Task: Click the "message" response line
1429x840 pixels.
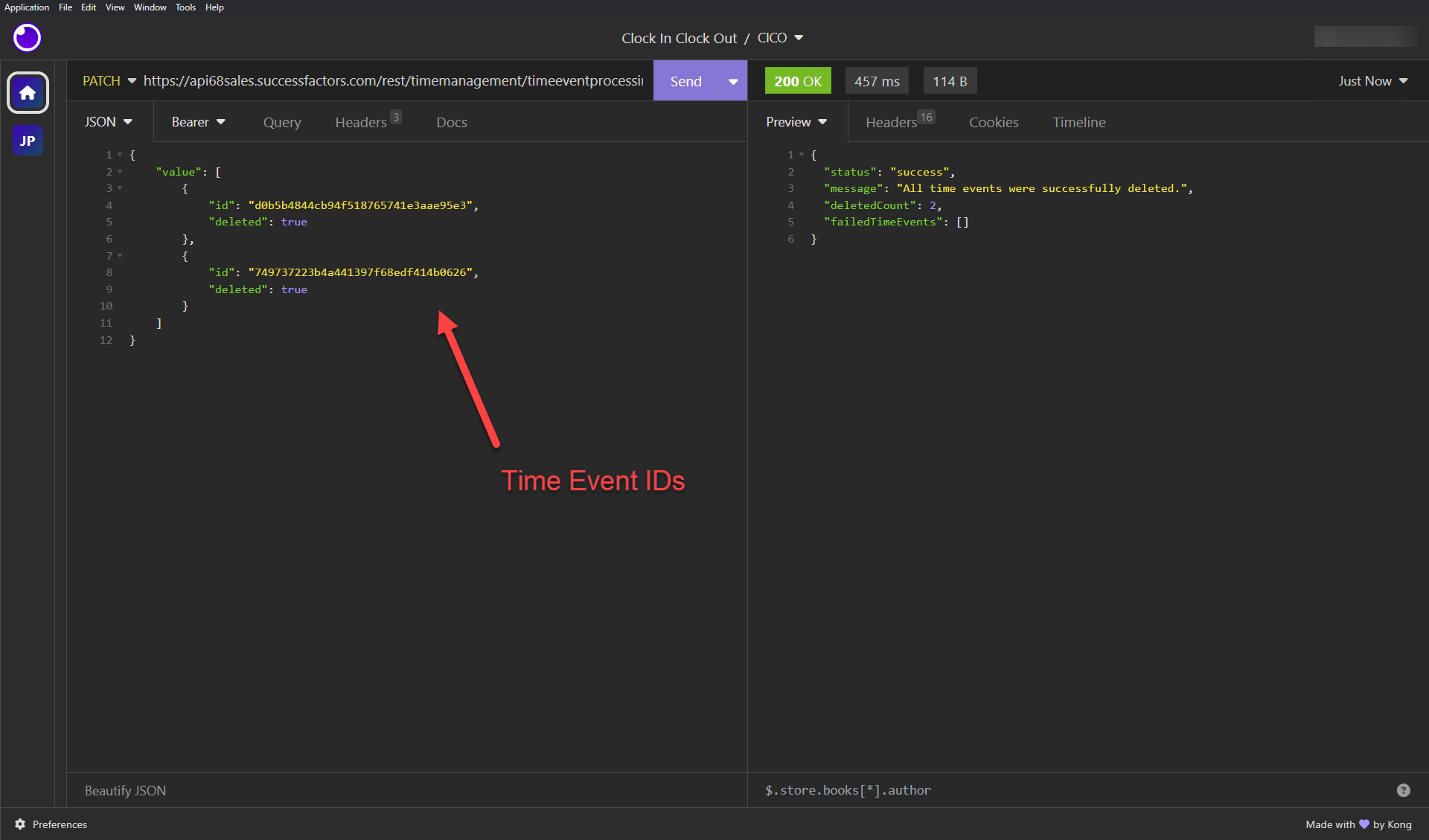Action: [x=1008, y=188]
